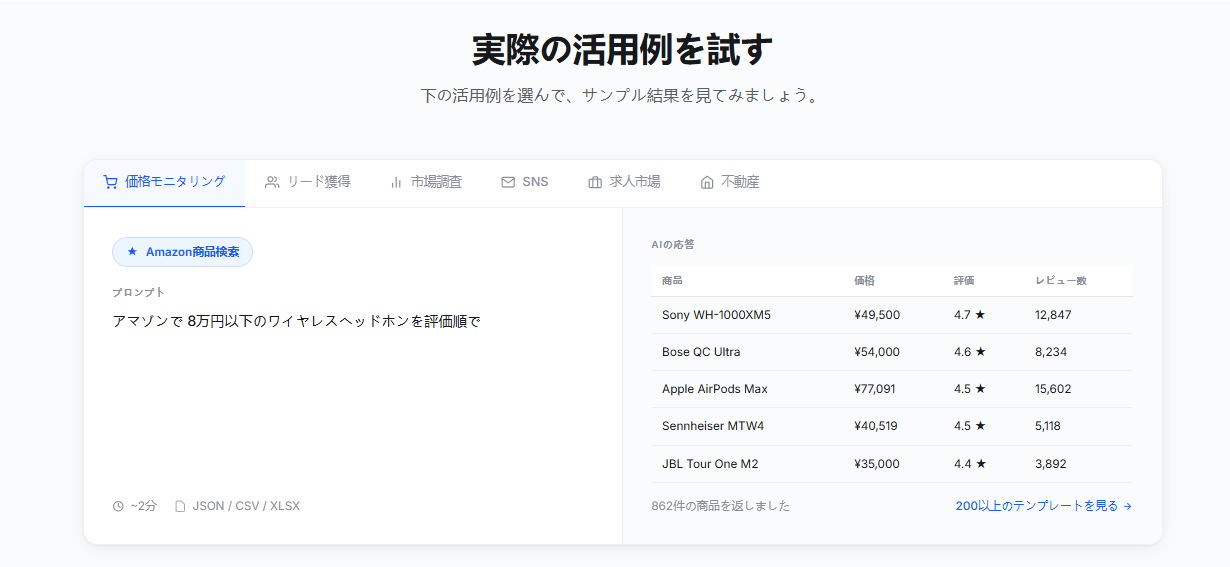Screen dimensions: 1230x567
Task: Select the JBL Tour One M2 product name
Action: click(710, 464)
